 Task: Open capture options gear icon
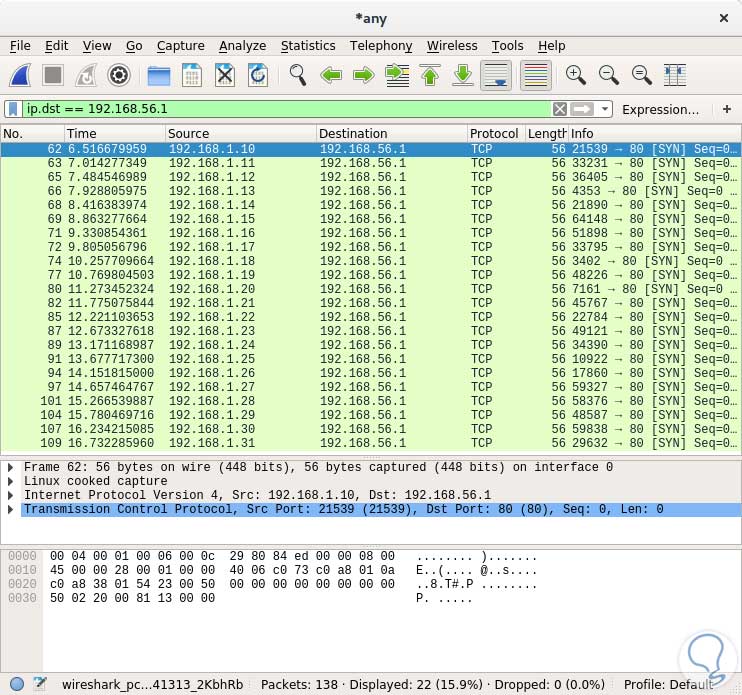(119, 75)
